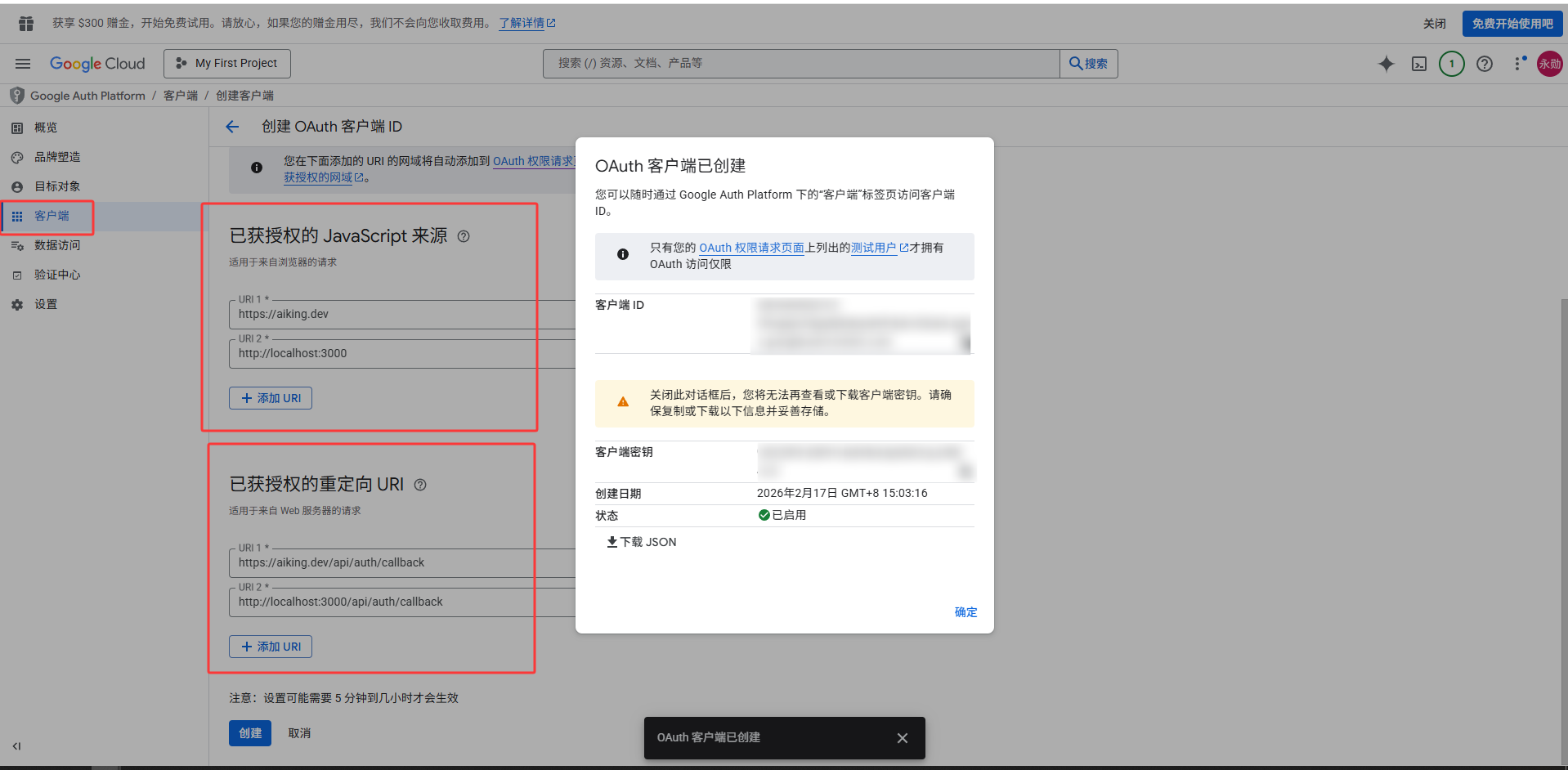Click the 搜索 button

tap(1089, 64)
